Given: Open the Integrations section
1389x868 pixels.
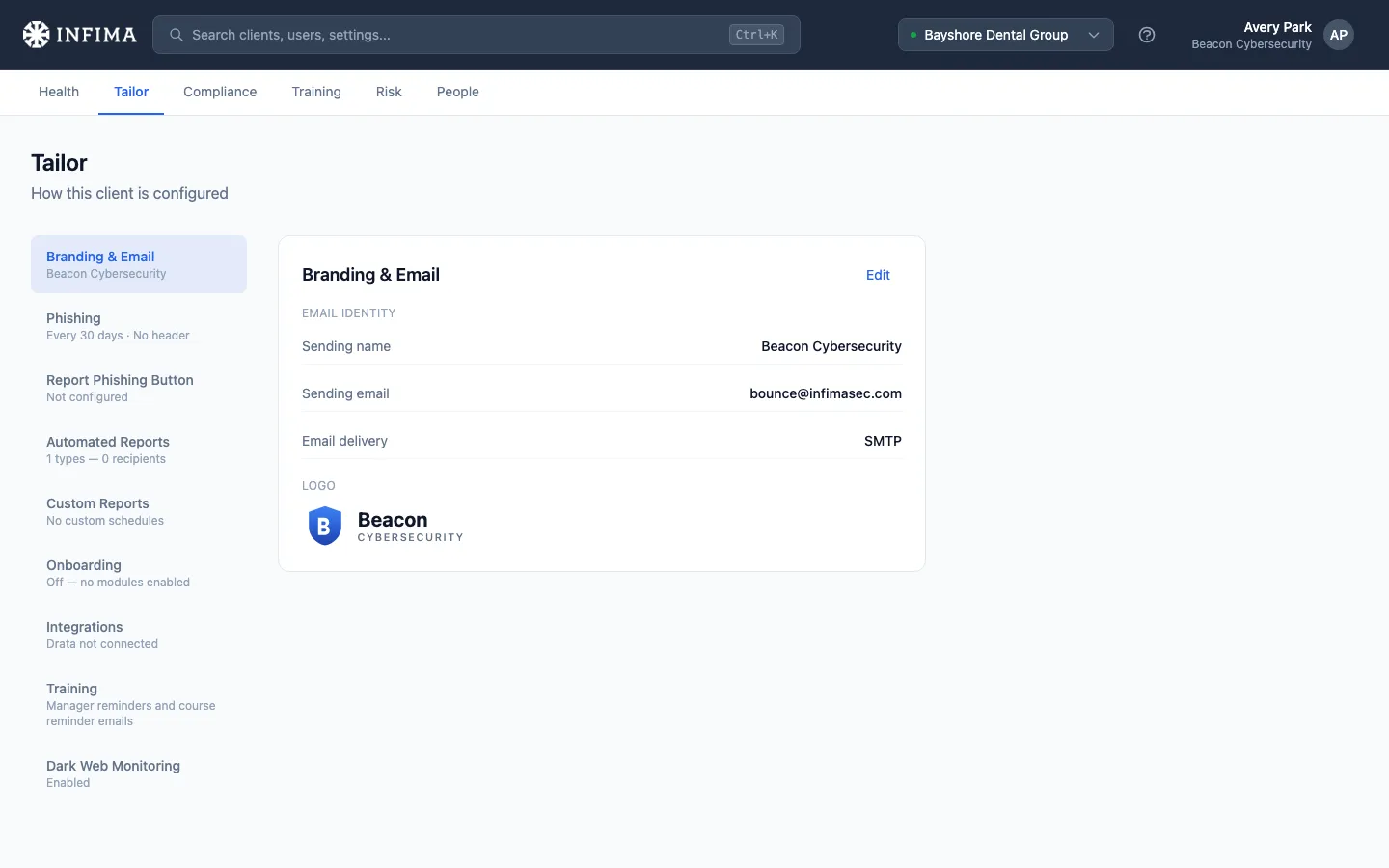Looking at the screenshot, I should pyautogui.click(x=139, y=635).
